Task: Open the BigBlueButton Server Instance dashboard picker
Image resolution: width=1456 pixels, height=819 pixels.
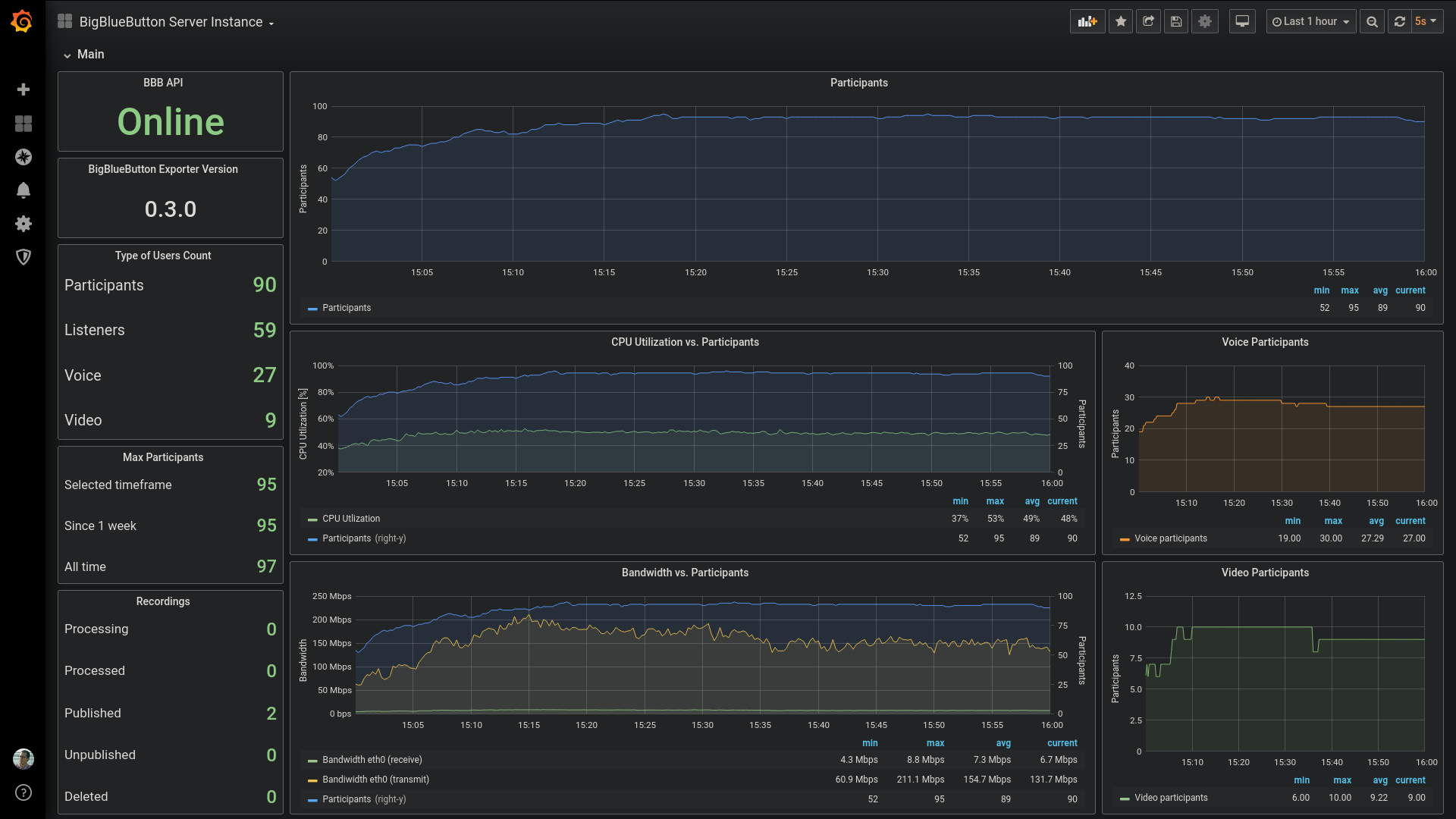Action: (177, 22)
